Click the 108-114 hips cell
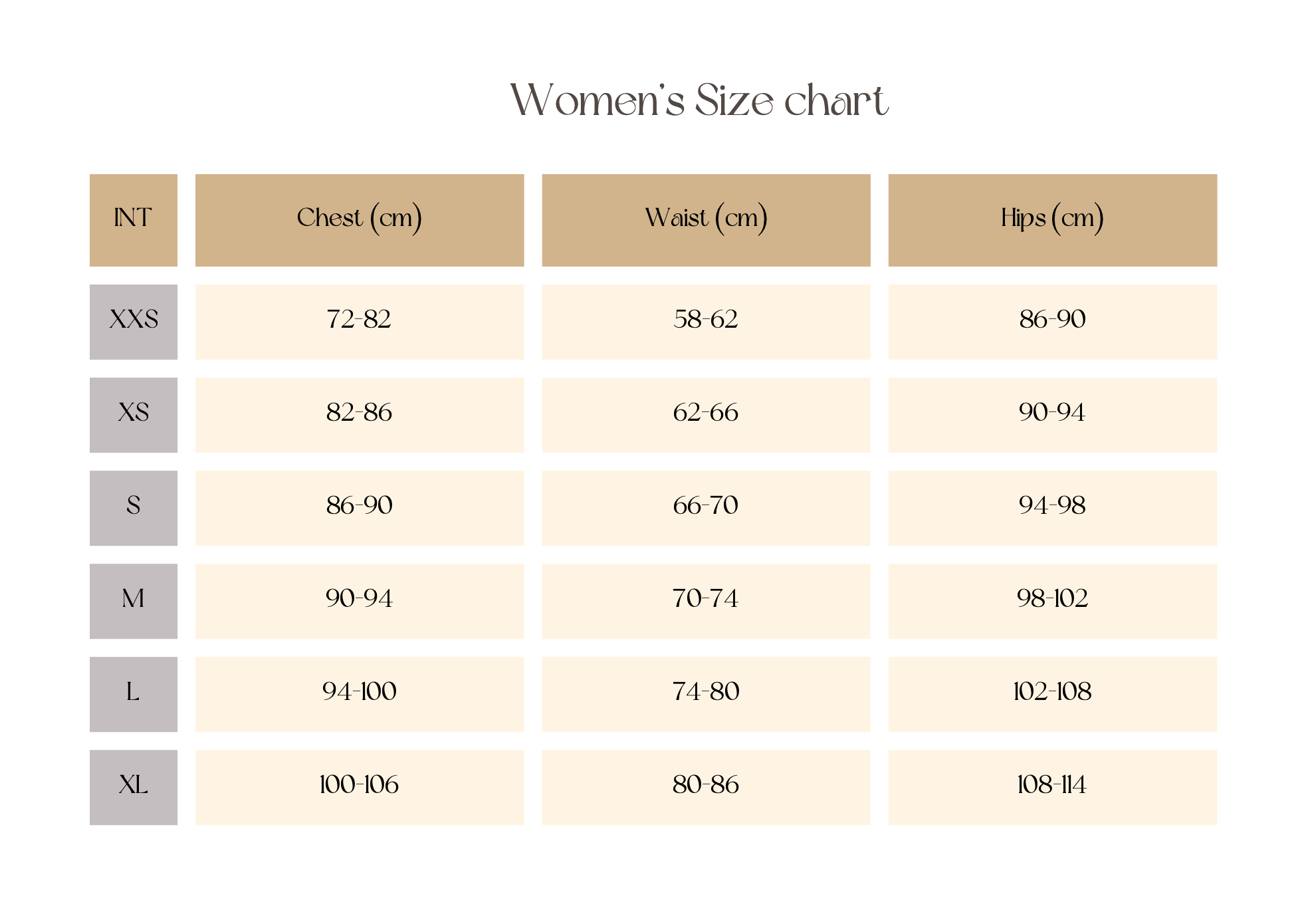The width and height of the screenshot is (1316, 920). click(1052, 787)
